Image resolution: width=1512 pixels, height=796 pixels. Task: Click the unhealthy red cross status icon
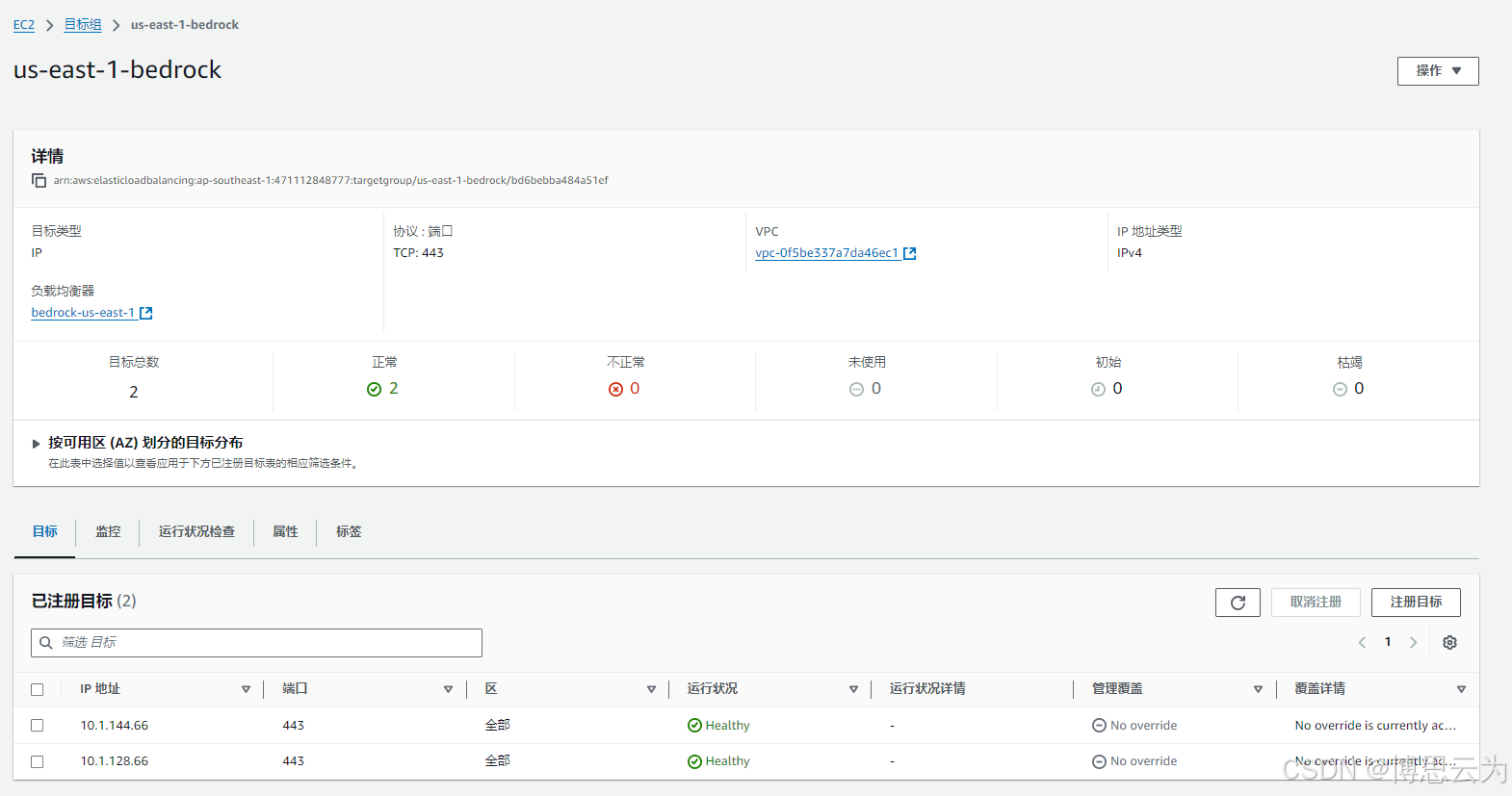tap(615, 389)
